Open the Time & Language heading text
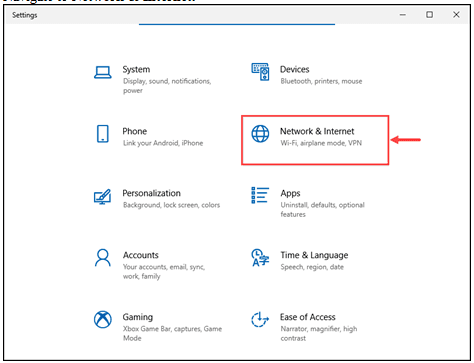Viewport: 474px width, 363px height. (314, 255)
